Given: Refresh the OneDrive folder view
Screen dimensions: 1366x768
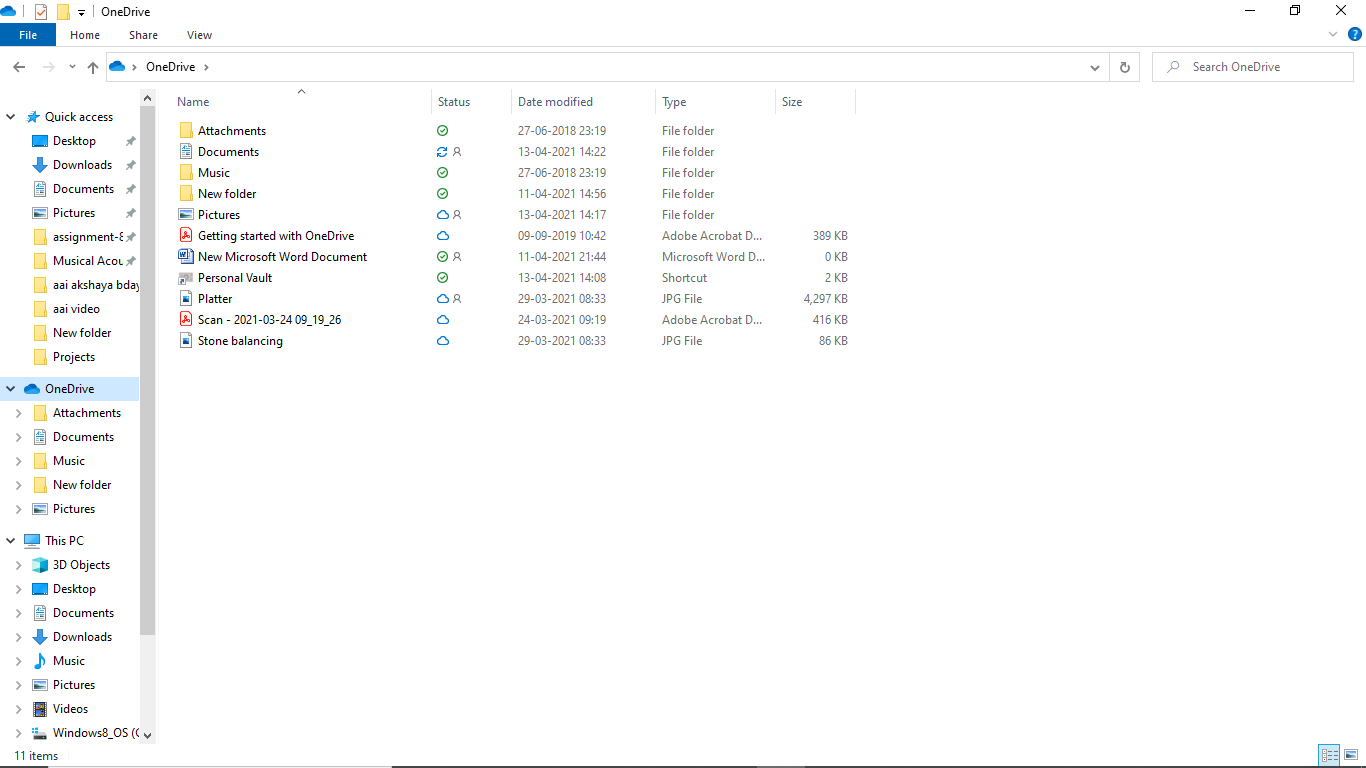Looking at the screenshot, I should click(x=1125, y=67).
